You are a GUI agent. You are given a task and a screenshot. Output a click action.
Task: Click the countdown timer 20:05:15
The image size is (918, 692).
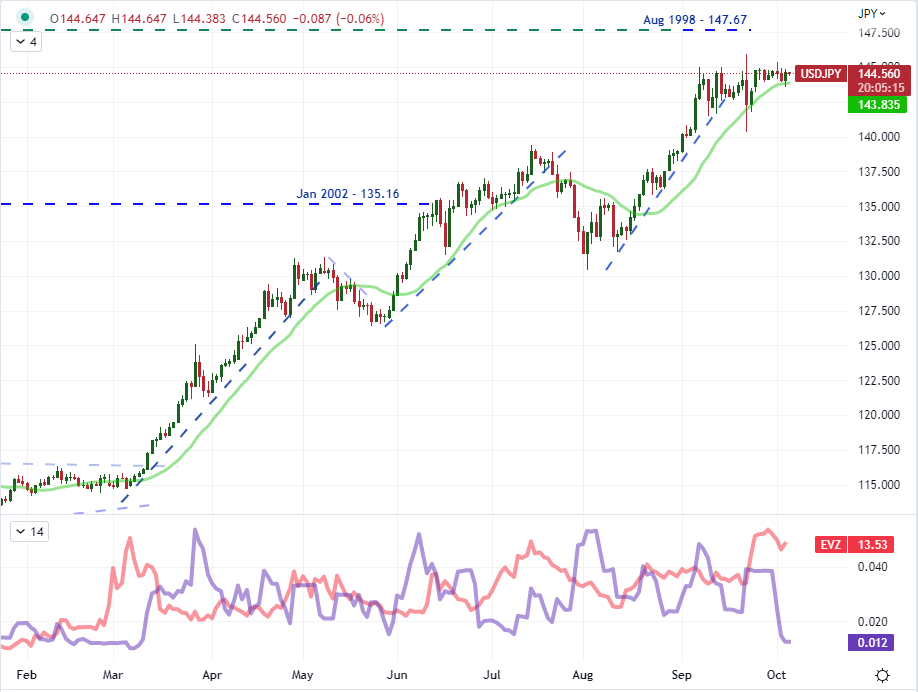pyautogui.click(x=881, y=88)
